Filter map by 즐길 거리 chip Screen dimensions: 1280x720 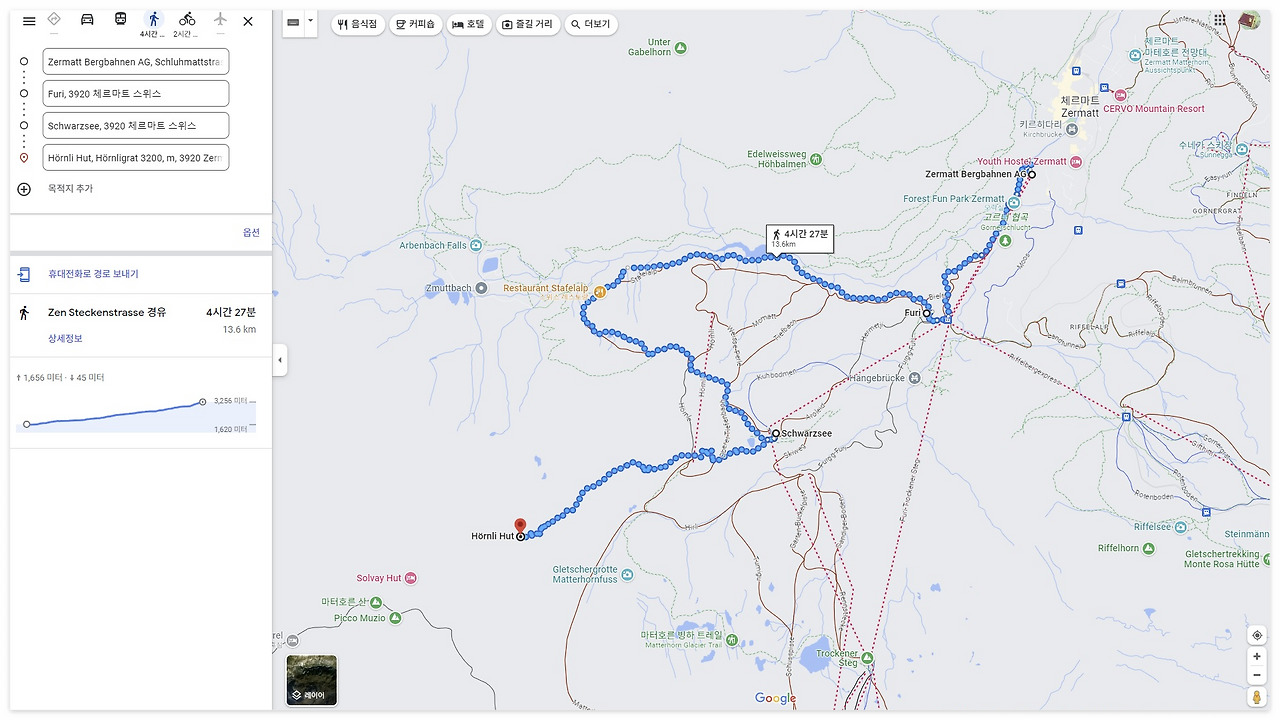click(527, 24)
